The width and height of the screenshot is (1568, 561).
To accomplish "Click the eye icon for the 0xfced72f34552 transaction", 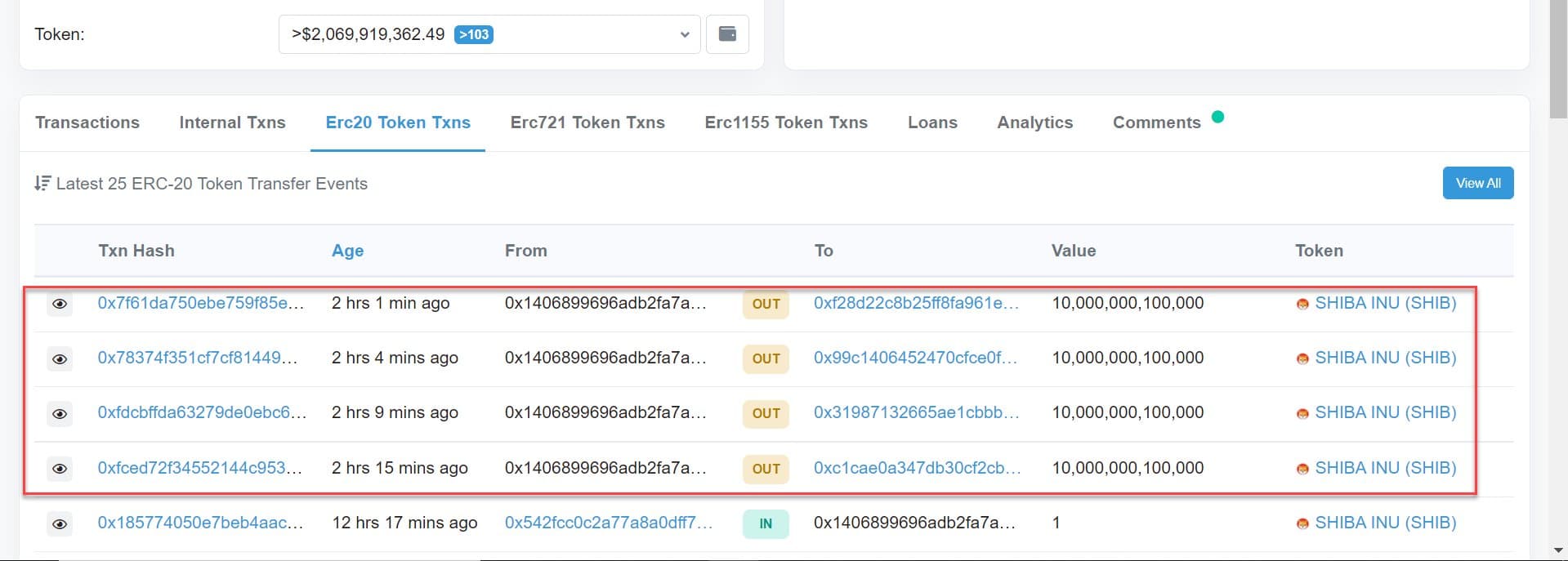I will pyautogui.click(x=60, y=469).
